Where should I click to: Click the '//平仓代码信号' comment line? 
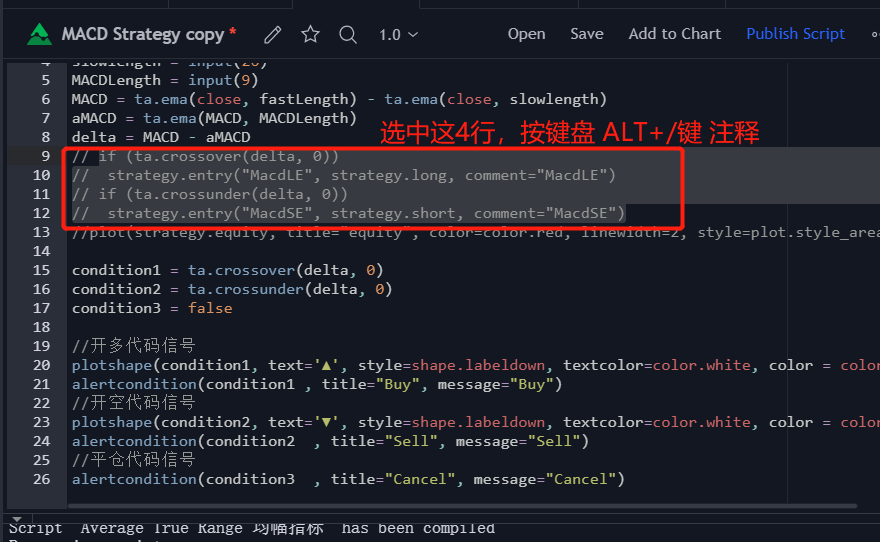tap(134, 460)
